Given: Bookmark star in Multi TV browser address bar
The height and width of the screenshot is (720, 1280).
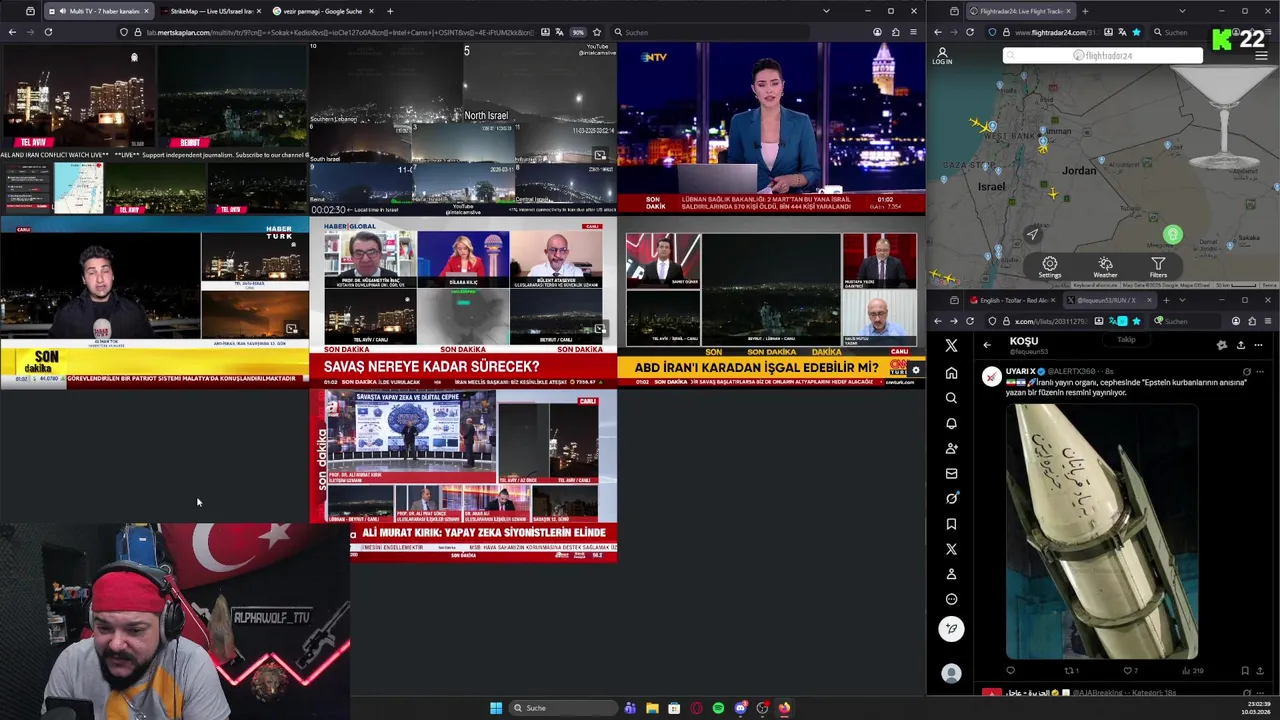Looking at the screenshot, I should coord(597,32).
